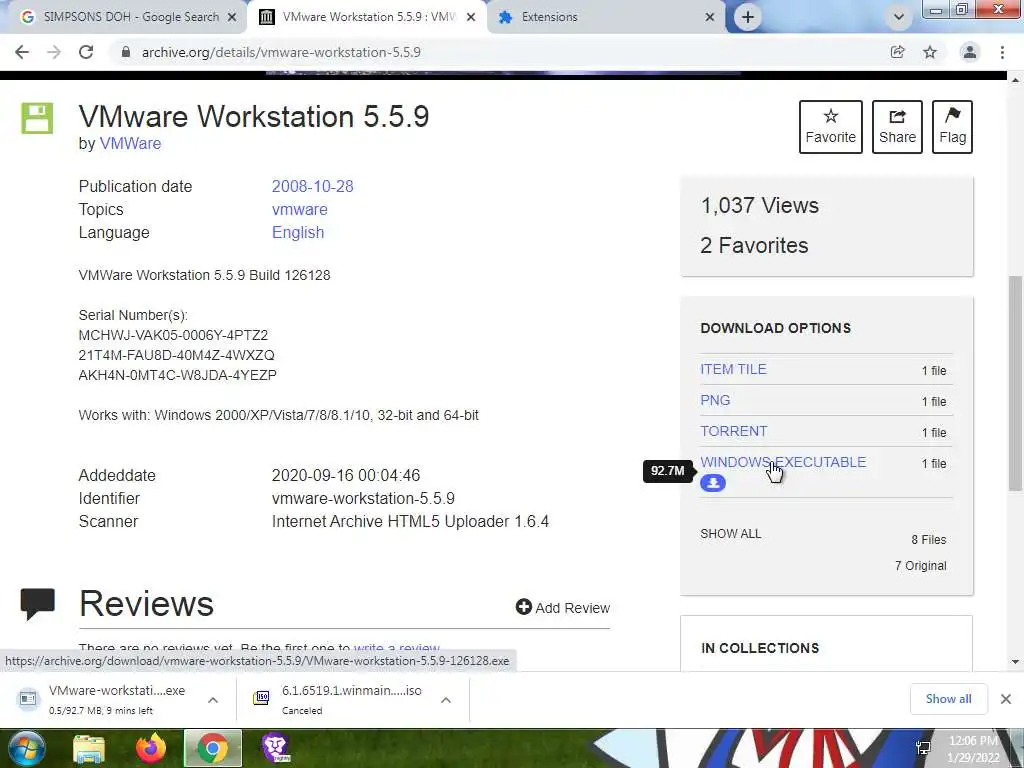Go back with the browser back arrow
Viewport: 1024px width, 768px height.
(22, 52)
